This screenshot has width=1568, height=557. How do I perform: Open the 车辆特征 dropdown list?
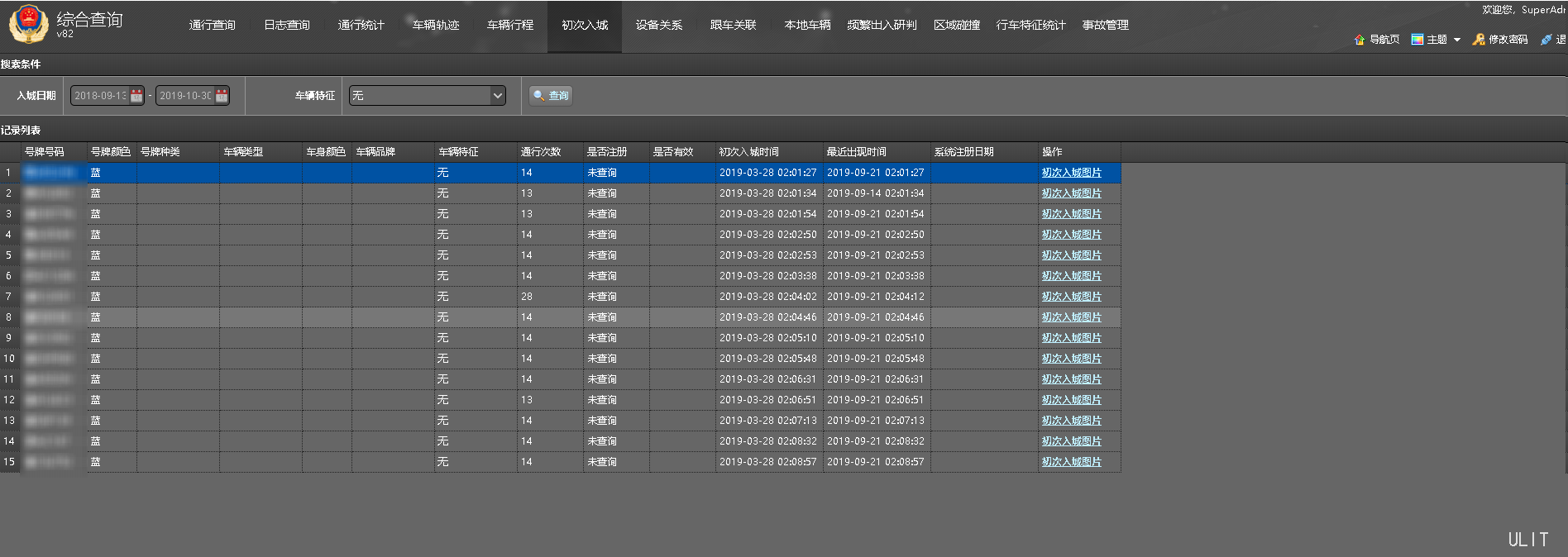coord(498,96)
